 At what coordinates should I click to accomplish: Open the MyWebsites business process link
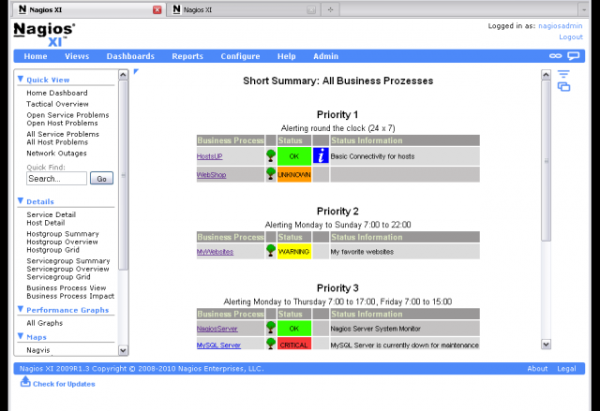[214, 252]
